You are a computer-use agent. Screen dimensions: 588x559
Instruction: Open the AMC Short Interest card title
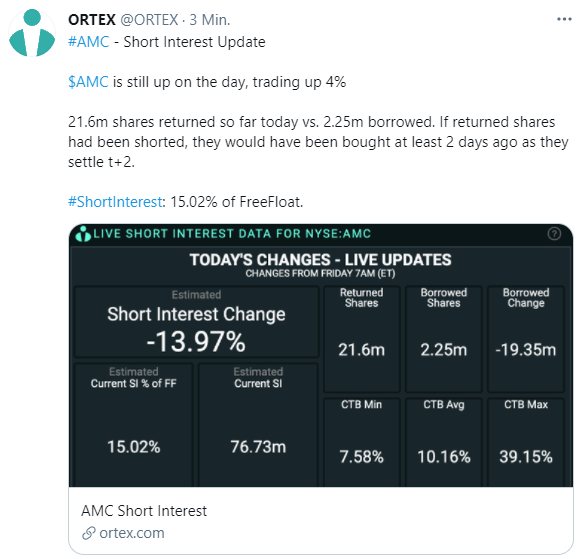144,511
